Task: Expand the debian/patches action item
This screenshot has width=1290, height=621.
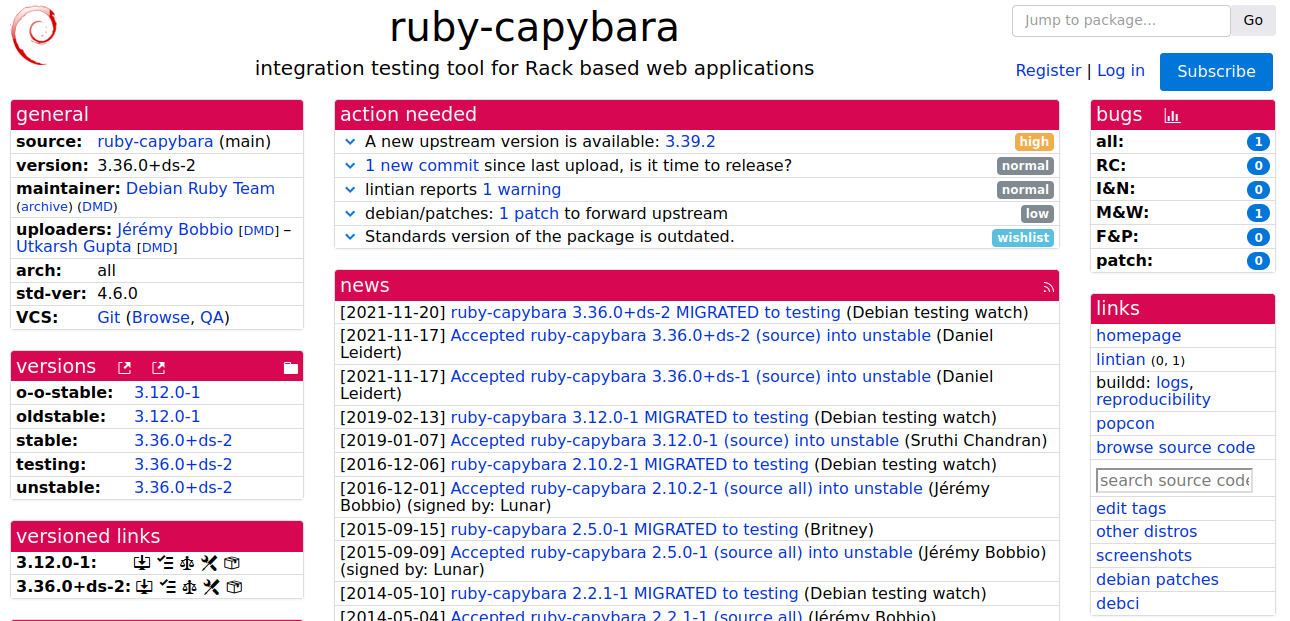Action: 350,214
